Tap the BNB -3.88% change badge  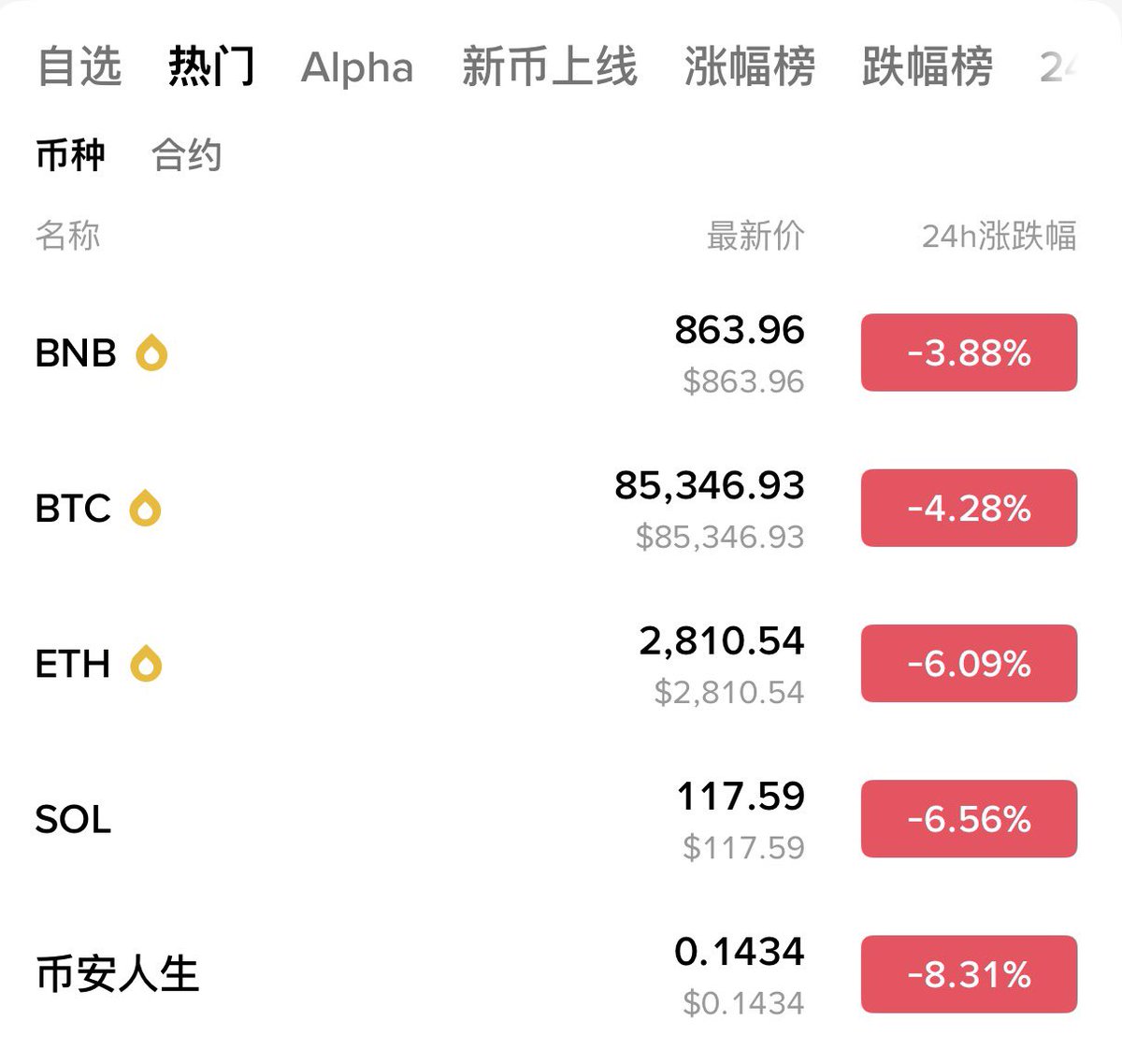[969, 352]
